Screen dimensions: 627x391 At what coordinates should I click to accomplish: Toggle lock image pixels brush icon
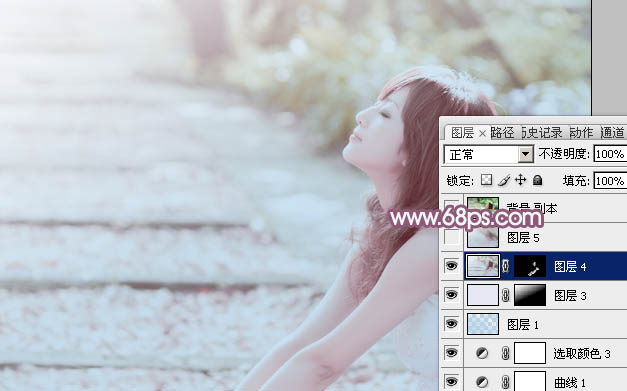point(504,180)
